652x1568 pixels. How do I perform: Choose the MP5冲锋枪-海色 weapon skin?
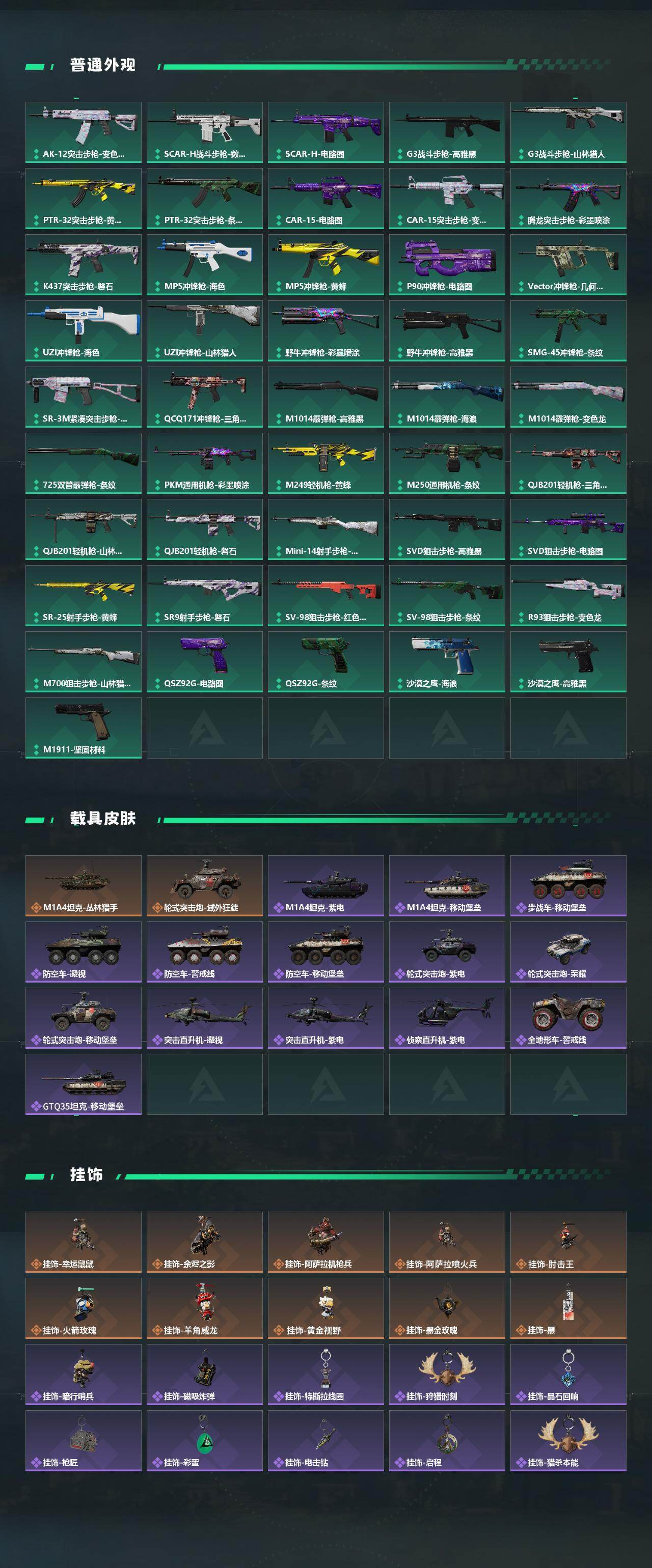coord(205,265)
